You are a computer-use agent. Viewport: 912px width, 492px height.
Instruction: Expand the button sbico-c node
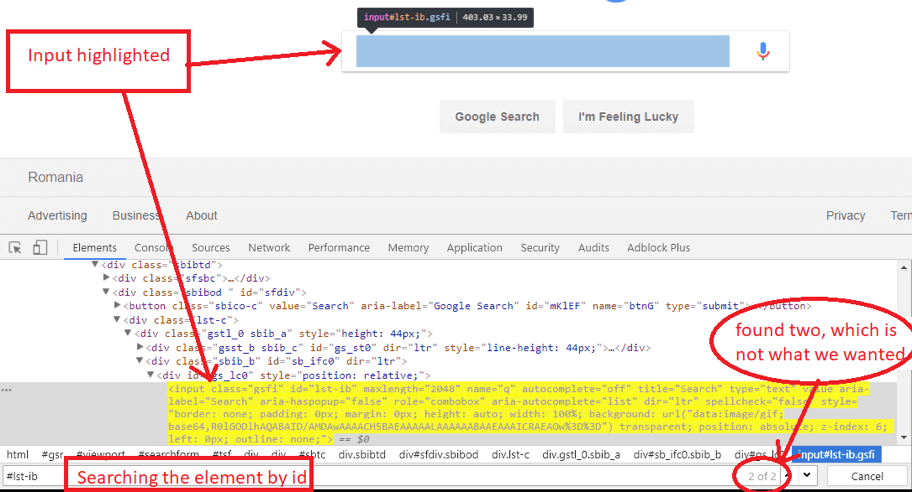[x=117, y=305]
